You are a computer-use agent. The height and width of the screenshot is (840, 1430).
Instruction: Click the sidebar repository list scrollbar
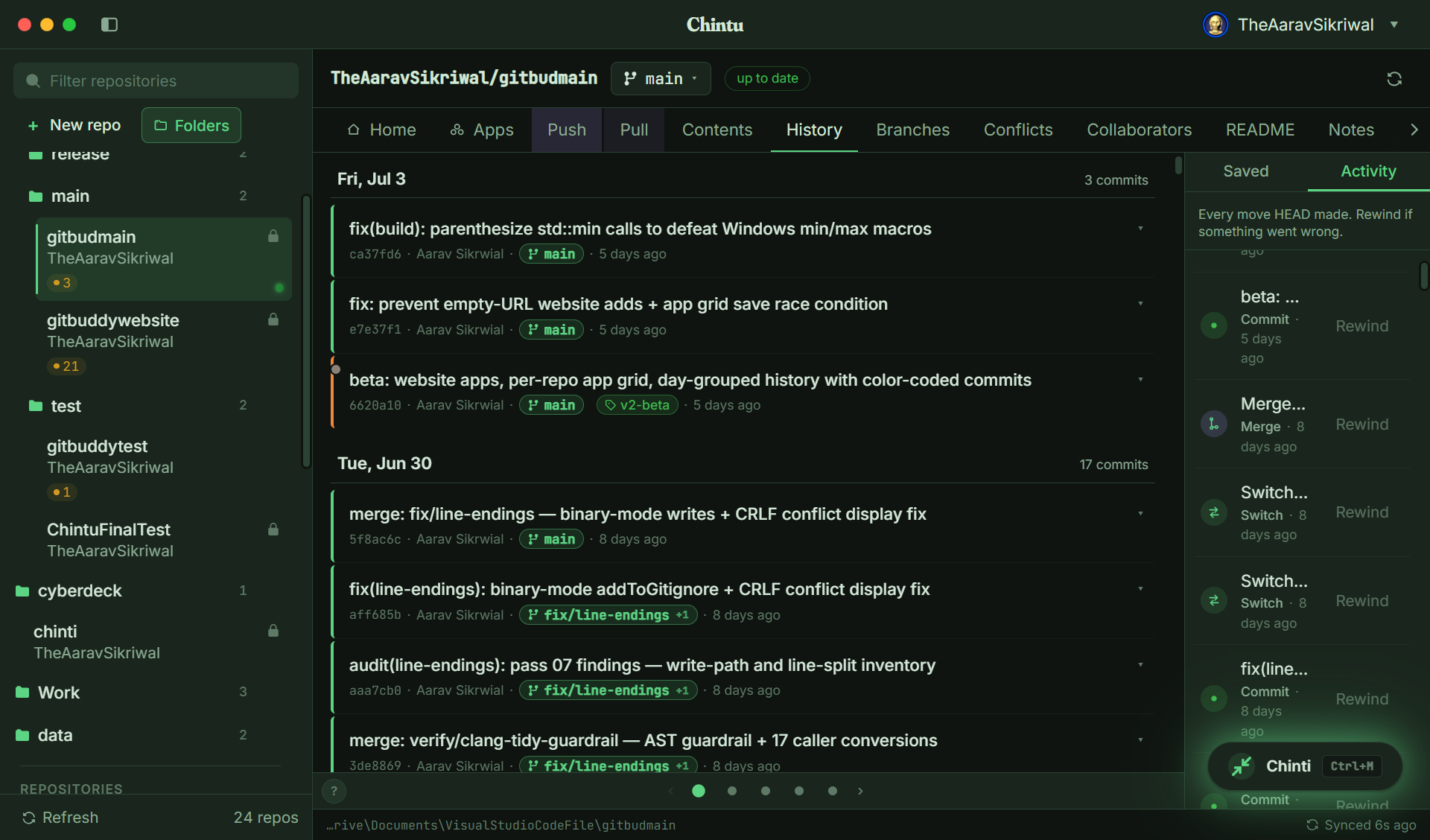pos(305,331)
